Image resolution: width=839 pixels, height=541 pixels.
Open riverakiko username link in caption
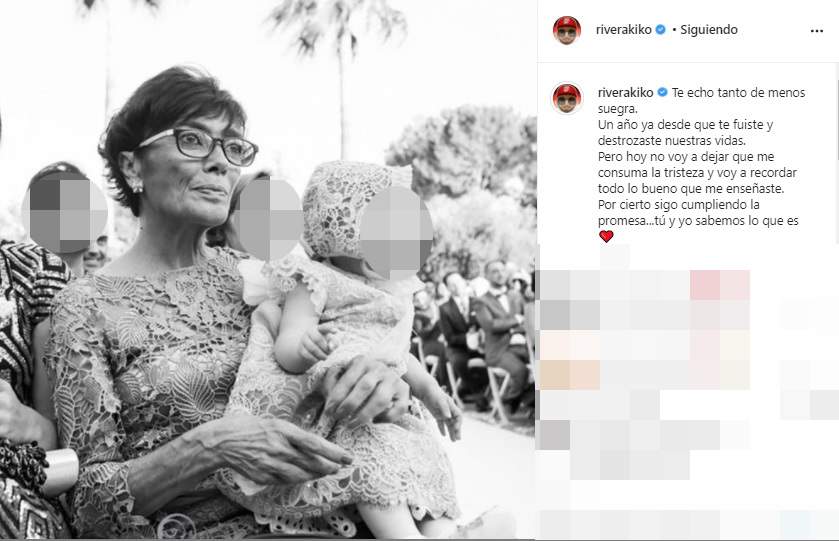point(625,93)
